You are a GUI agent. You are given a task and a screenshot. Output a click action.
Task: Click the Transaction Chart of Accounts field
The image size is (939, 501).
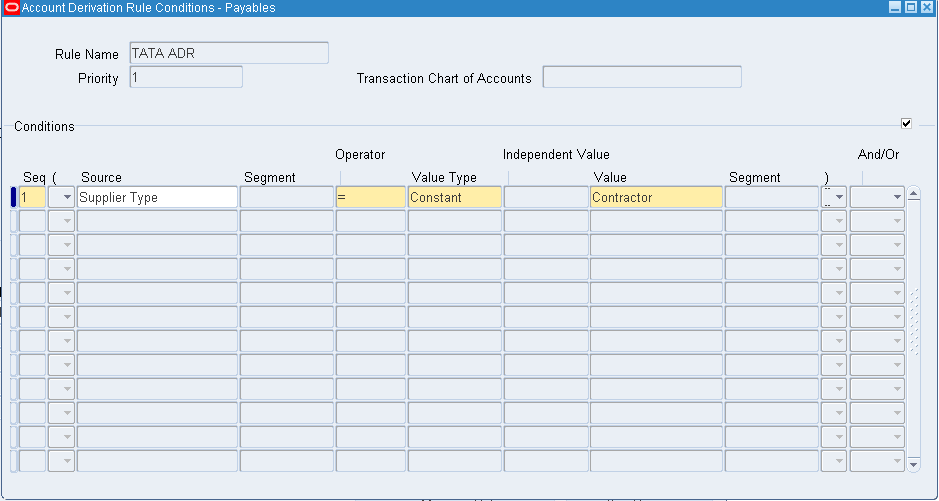tap(642, 78)
